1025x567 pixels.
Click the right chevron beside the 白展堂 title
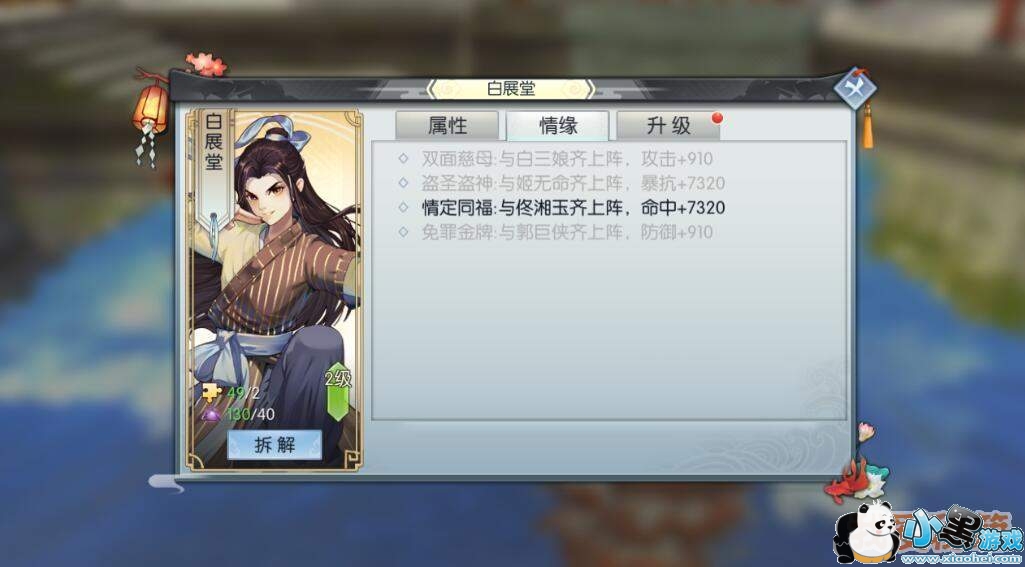[x=590, y=89]
